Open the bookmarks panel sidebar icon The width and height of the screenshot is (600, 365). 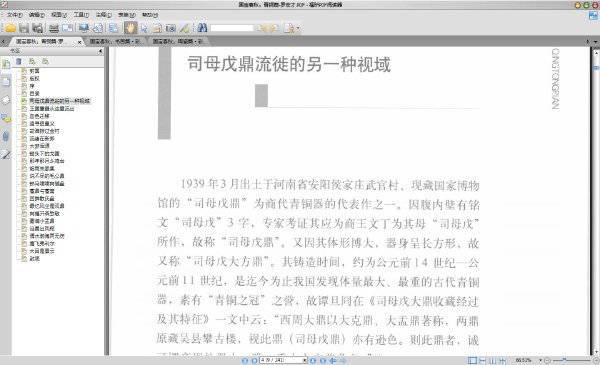pyautogui.click(x=6, y=64)
